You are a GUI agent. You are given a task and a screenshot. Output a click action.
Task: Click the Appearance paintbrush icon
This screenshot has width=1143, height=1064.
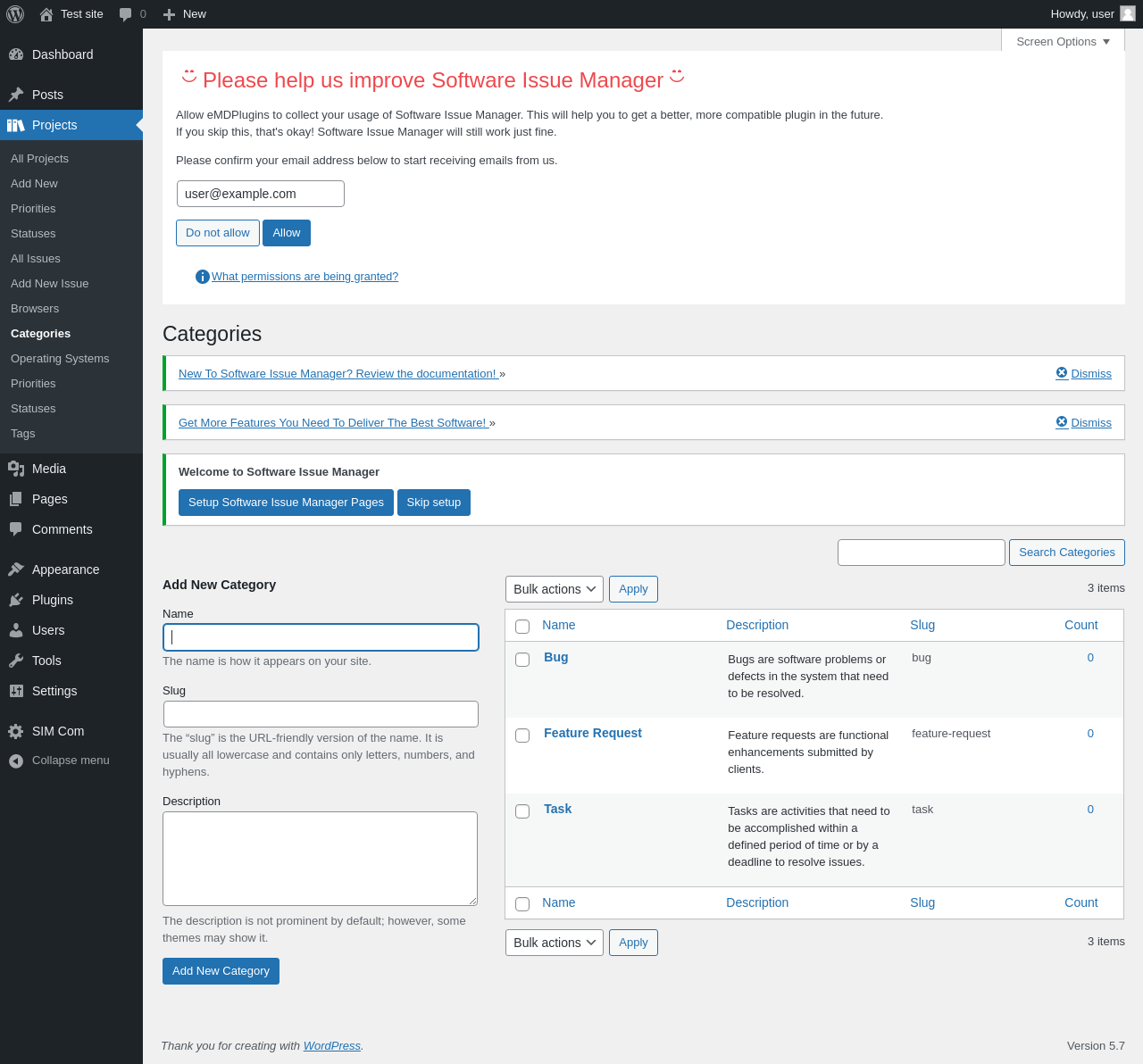tap(16, 569)
